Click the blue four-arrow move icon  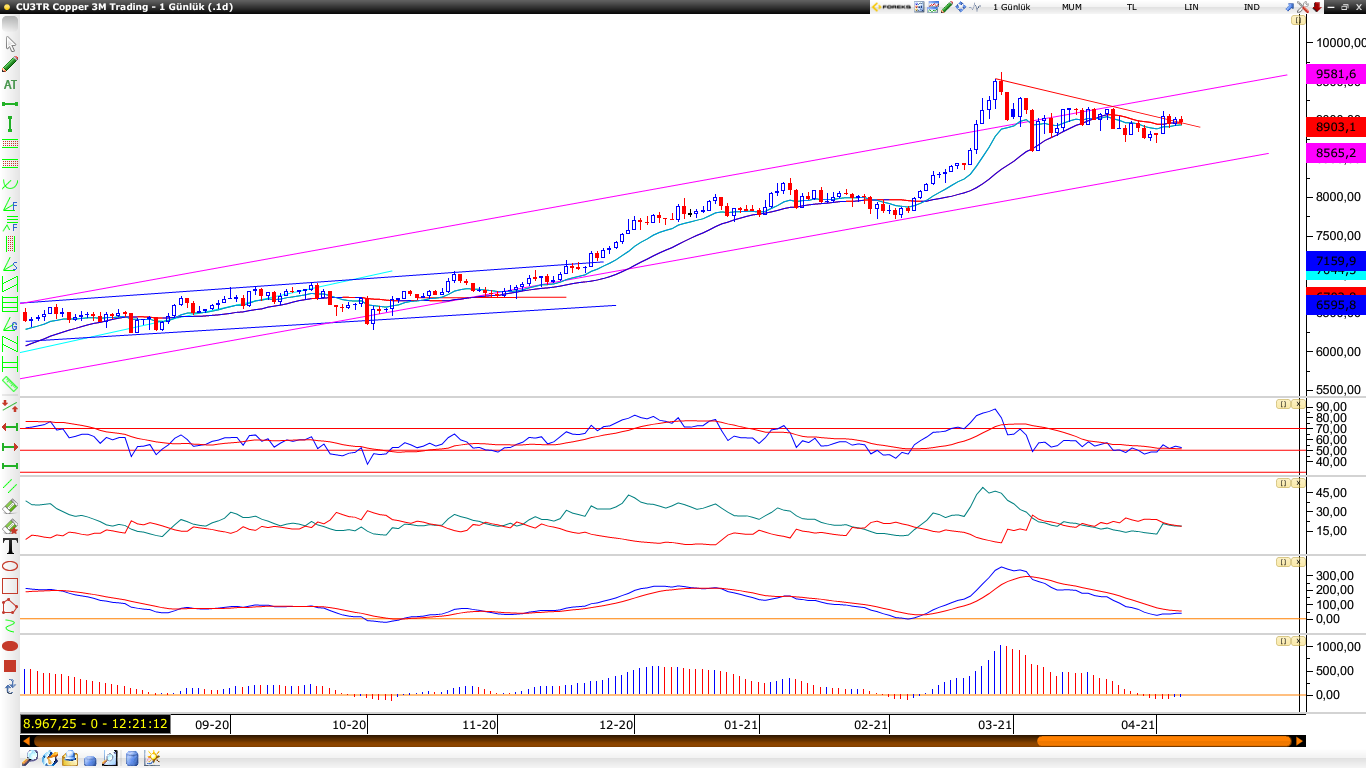[x=961, y=7]
